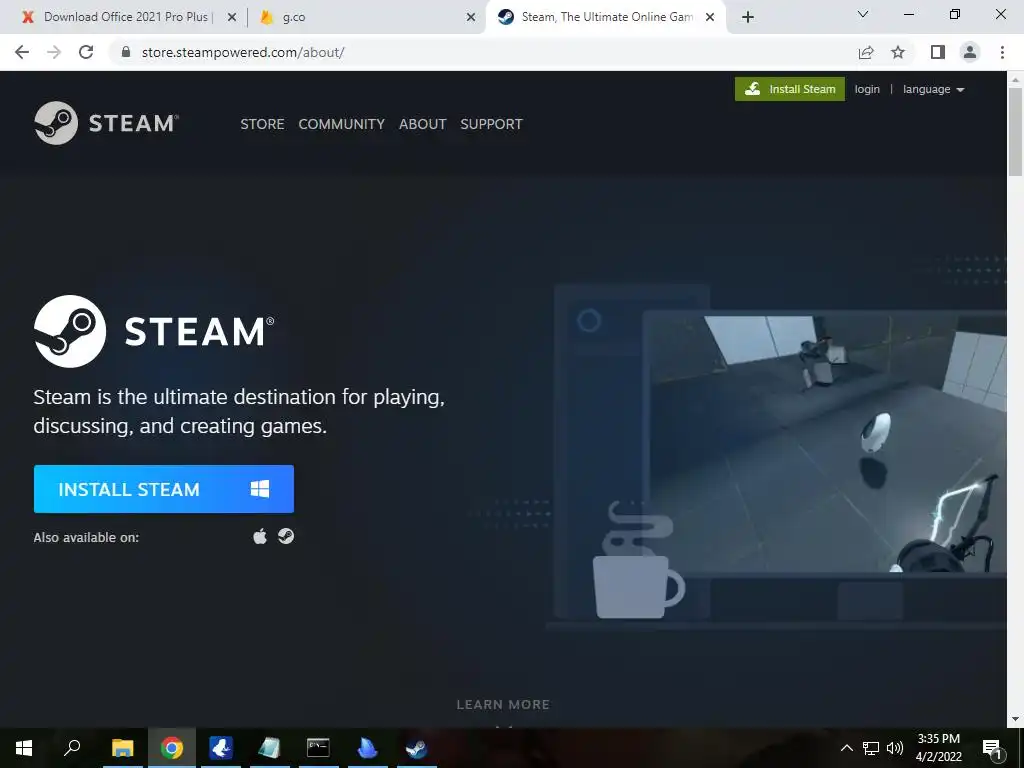Select the SteamOS download icon
The height and width of the screenshot is (768, 1024).
pyautogui.click(x=286, y=536)
